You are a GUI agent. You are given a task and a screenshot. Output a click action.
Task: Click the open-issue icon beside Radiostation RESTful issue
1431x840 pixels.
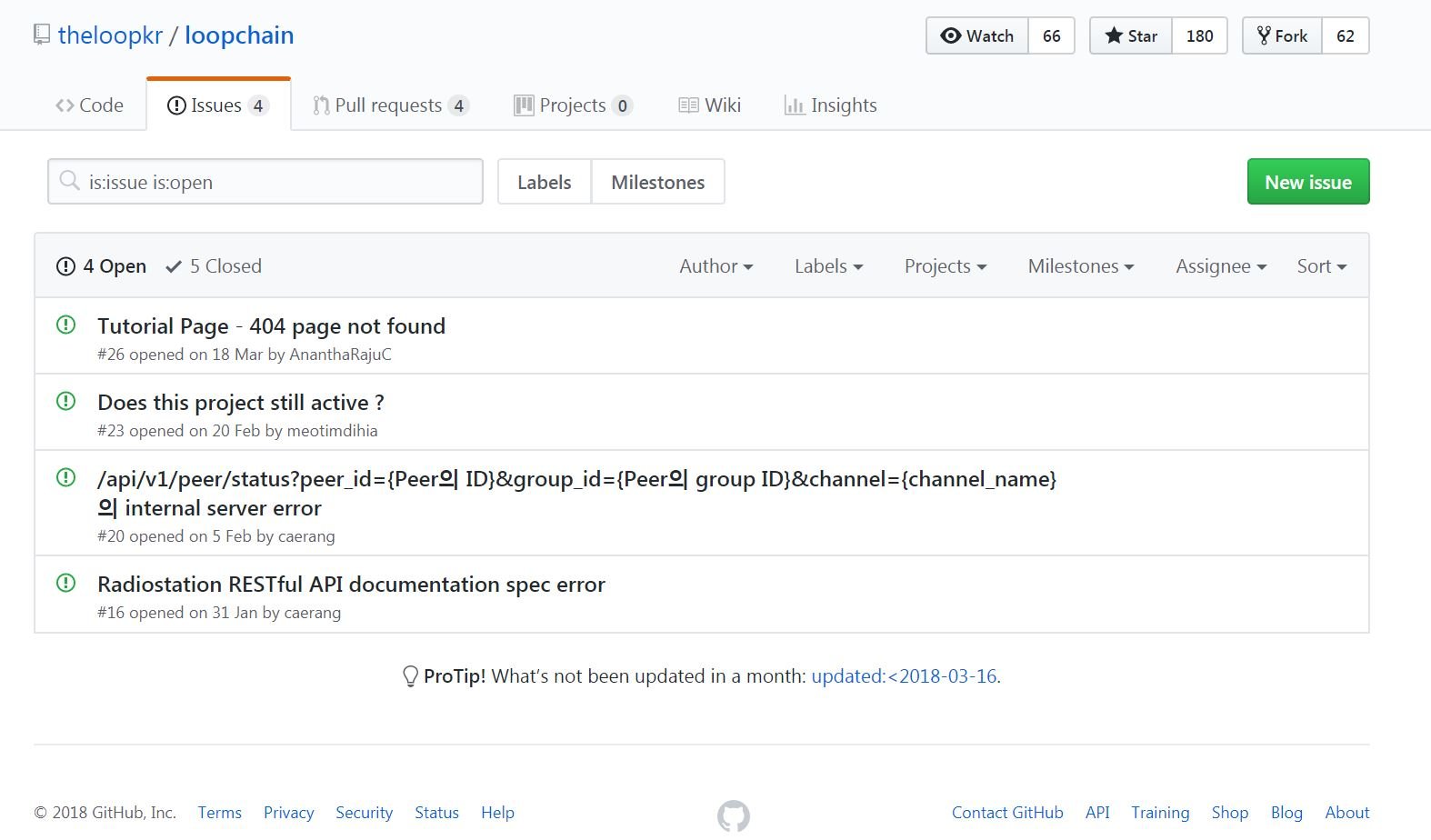click(x=65, y=583)
